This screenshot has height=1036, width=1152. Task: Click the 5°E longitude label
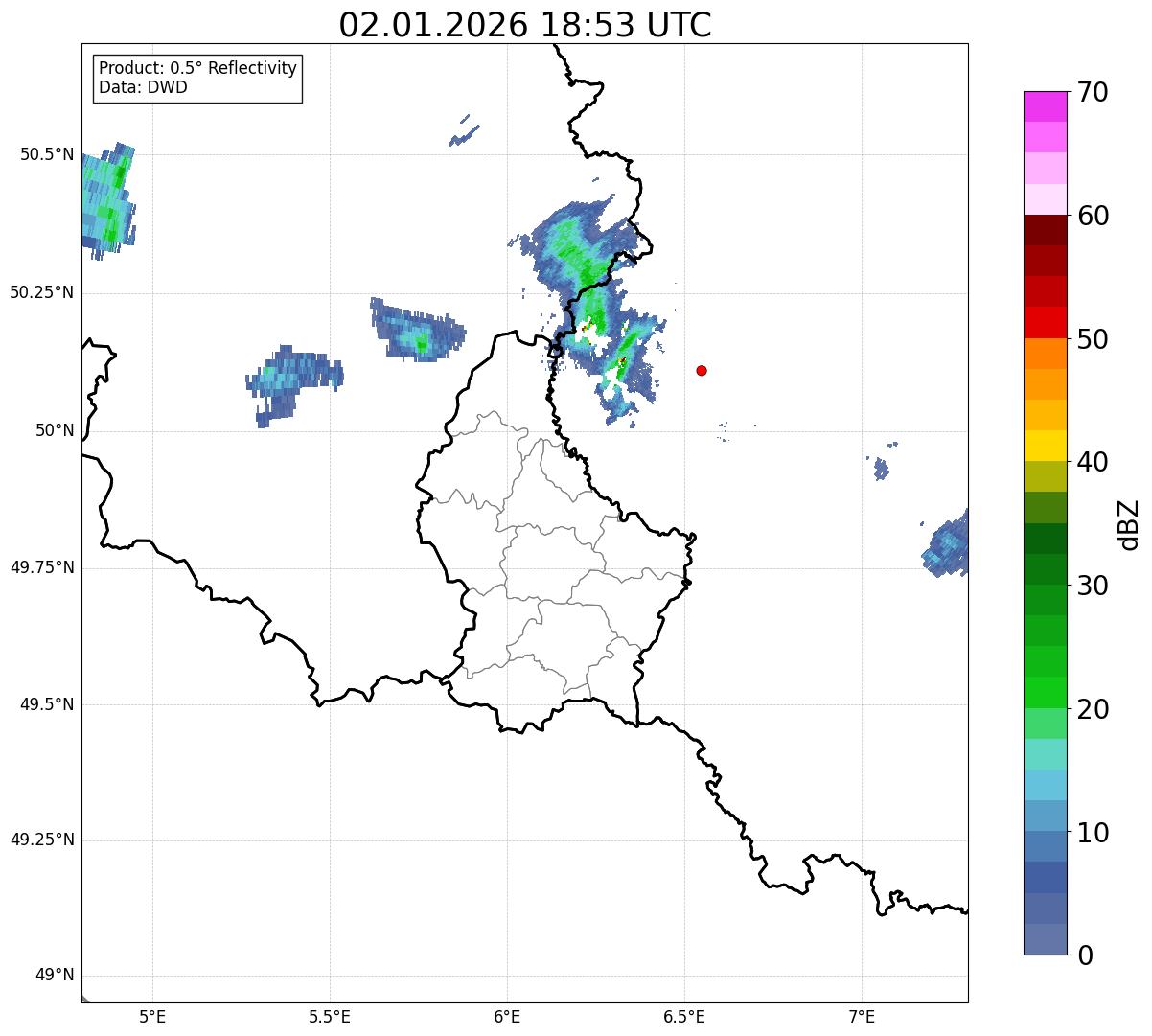[x=152, y=1017]
